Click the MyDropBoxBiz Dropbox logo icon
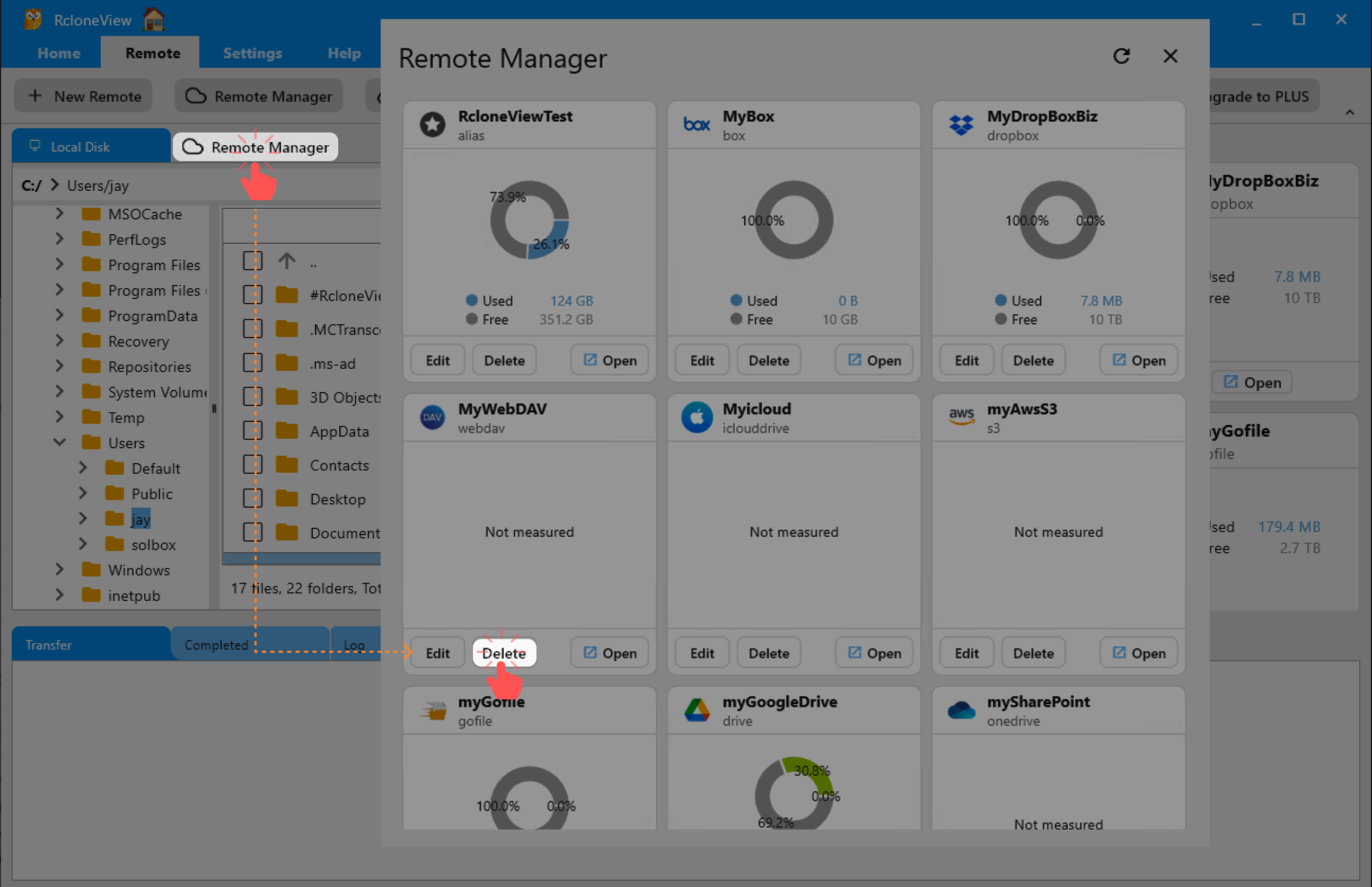Image resolution: width=1372 pixels, height=887 pixels. click(961, 125)
